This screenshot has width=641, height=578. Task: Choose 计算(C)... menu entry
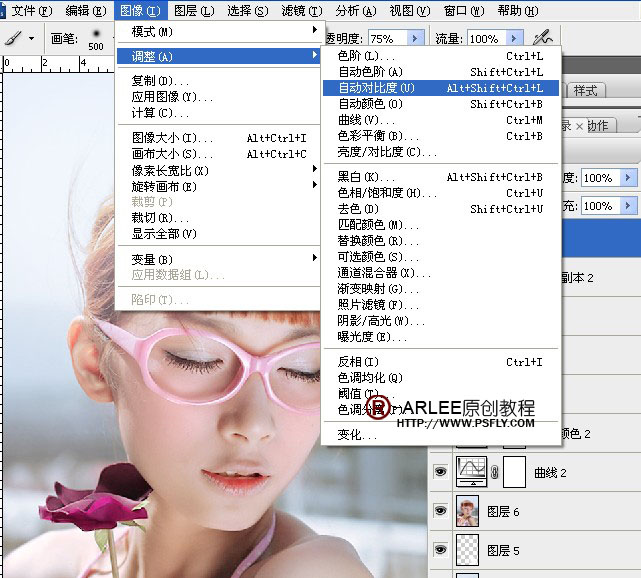(218, 113)
